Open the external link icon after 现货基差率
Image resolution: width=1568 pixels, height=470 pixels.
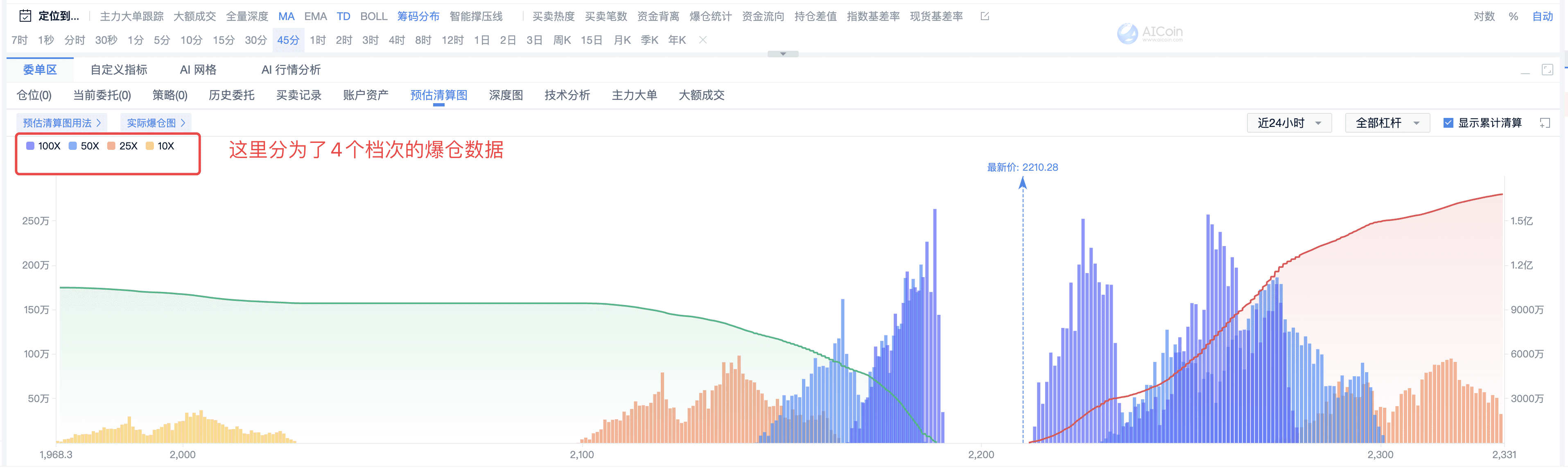pyautogui.click(x=984, y=16)
